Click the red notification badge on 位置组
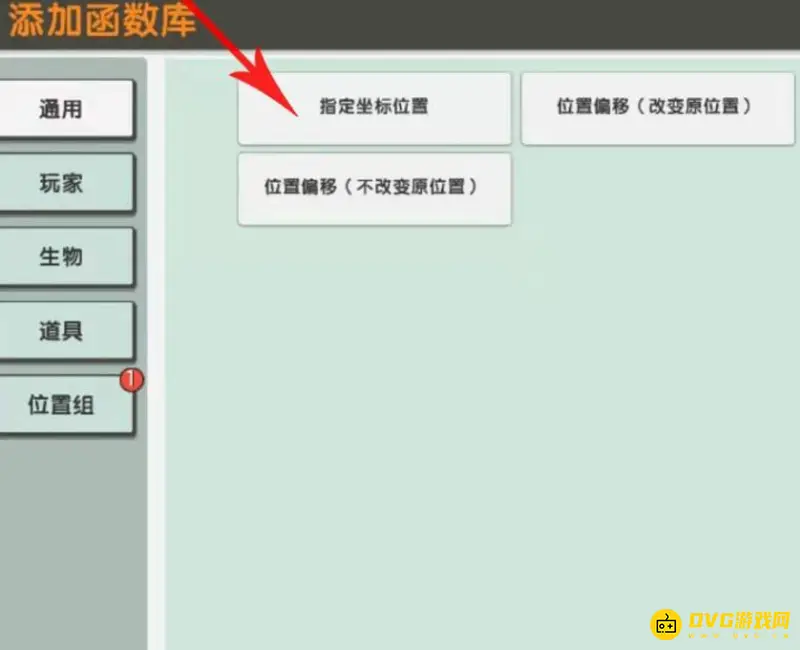 coord(130,381)
